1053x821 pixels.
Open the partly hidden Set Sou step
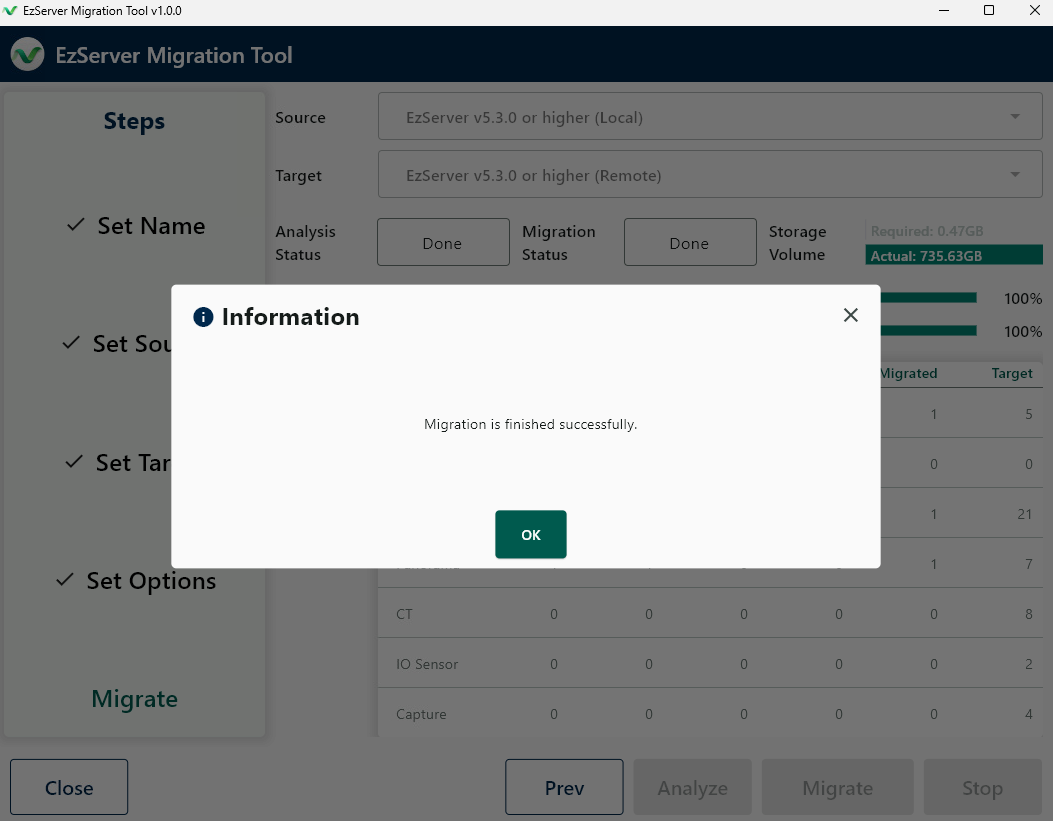point(118,344)
